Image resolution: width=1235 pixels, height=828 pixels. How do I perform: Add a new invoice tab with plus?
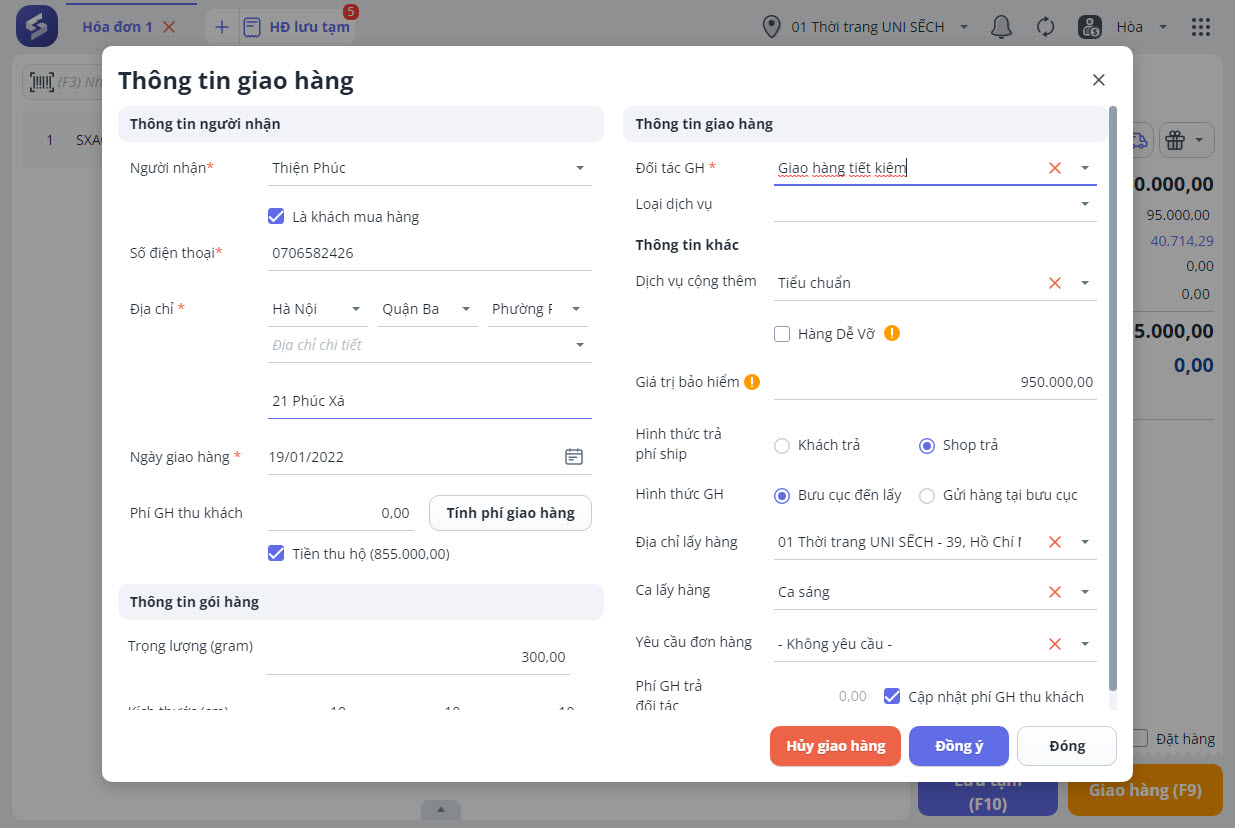pos(222,27)
